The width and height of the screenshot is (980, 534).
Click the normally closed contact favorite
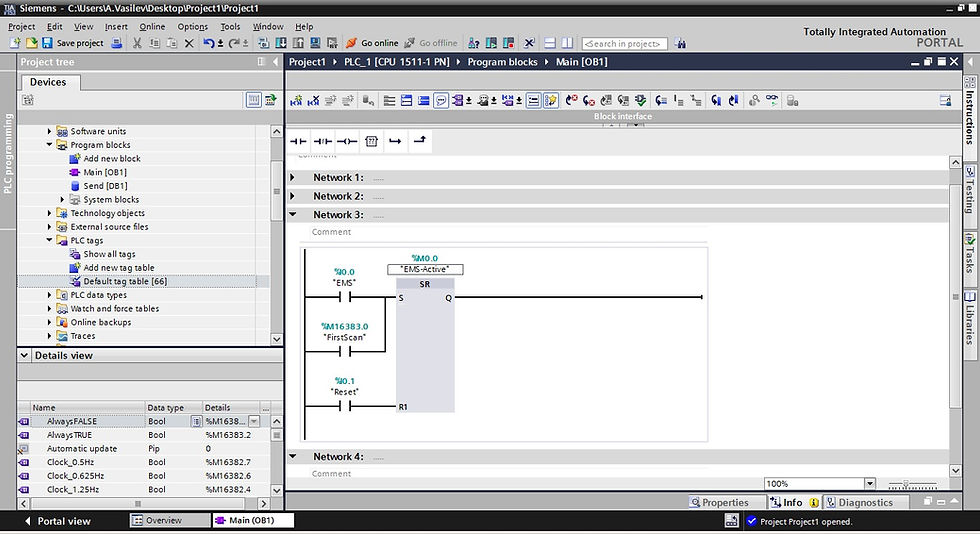tap(322, 141)
